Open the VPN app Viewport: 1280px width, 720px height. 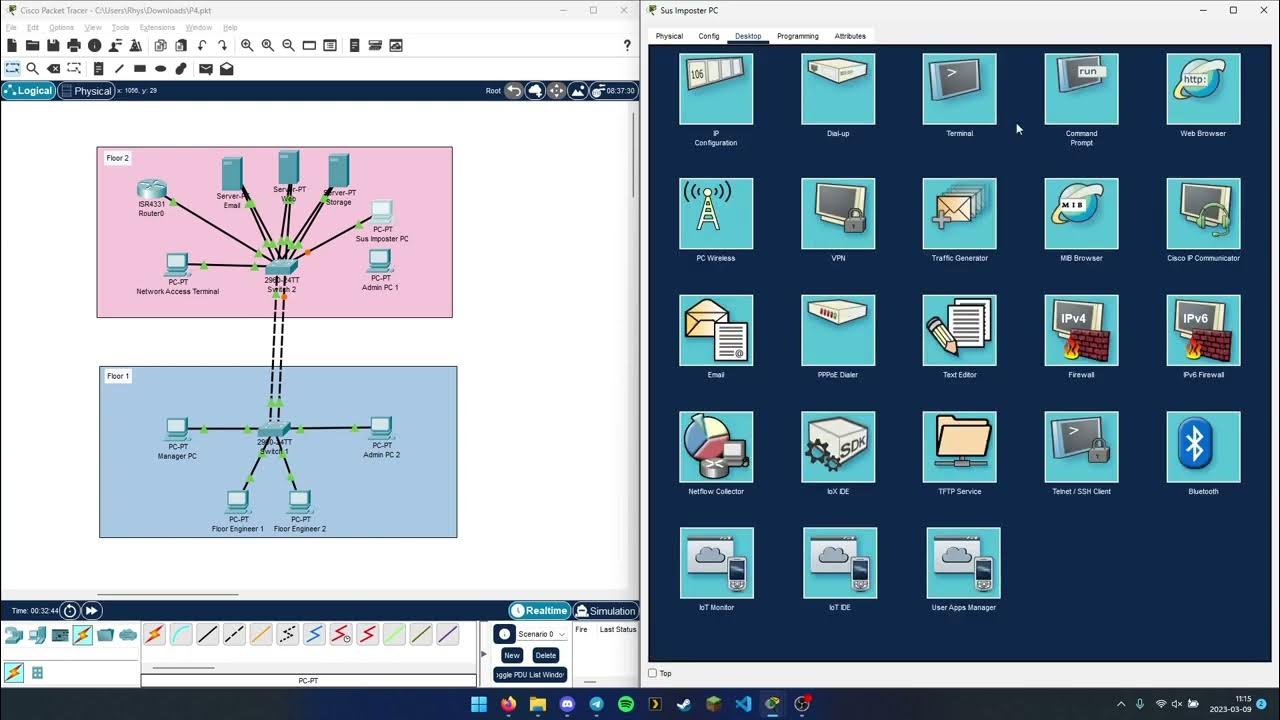[838, 214]
